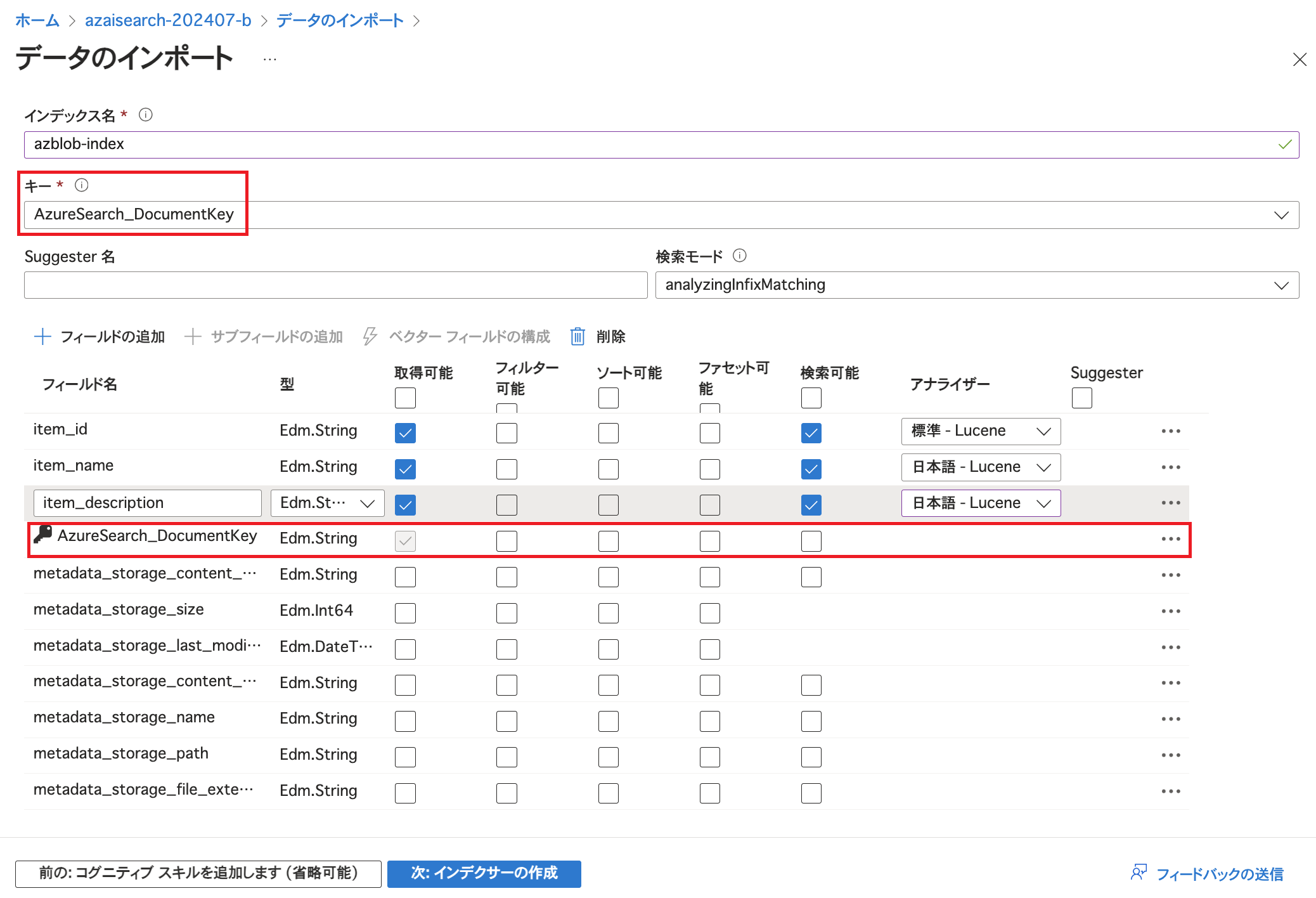Select the item_id field name
The width and height of the screenshot is (1316, 898).
point(60,429)
